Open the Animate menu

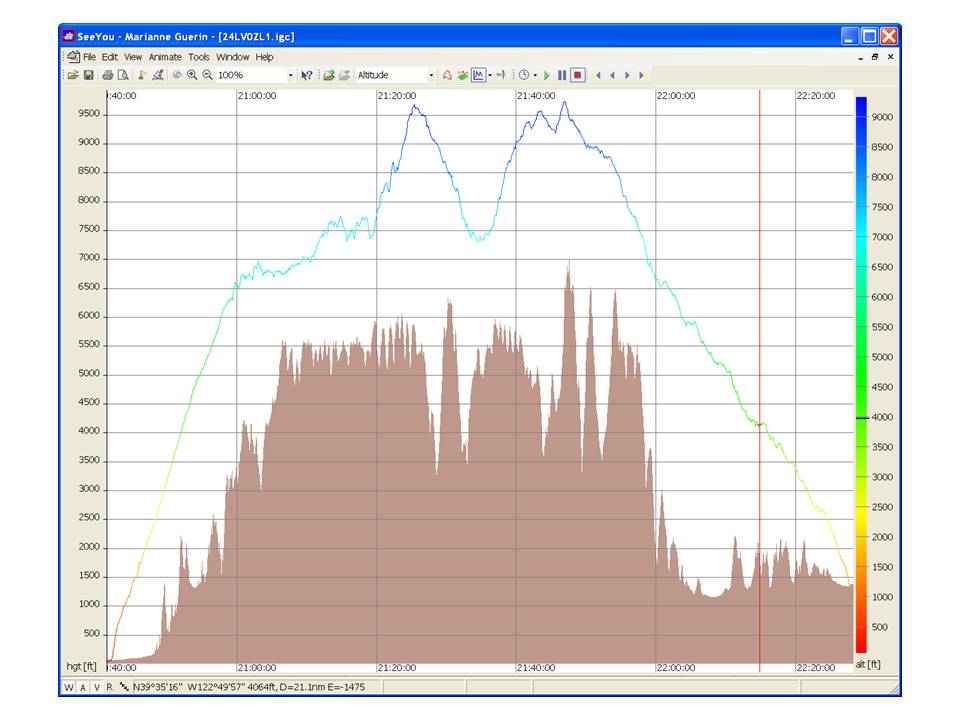click(165, 57)
